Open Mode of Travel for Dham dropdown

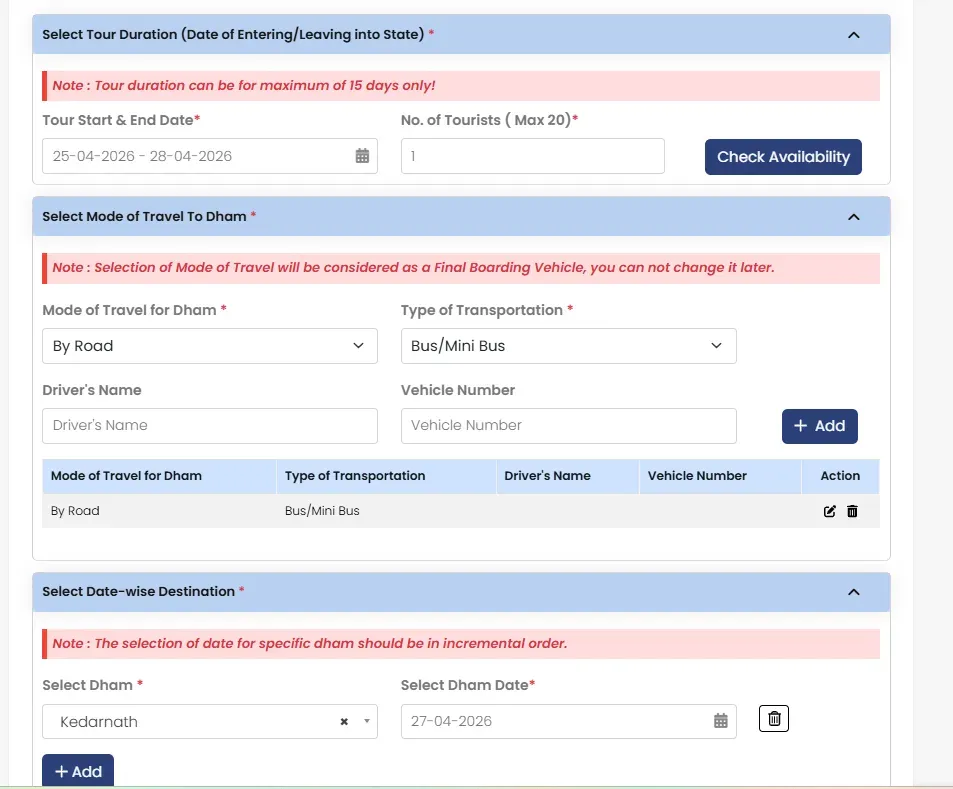coord(210,346)
